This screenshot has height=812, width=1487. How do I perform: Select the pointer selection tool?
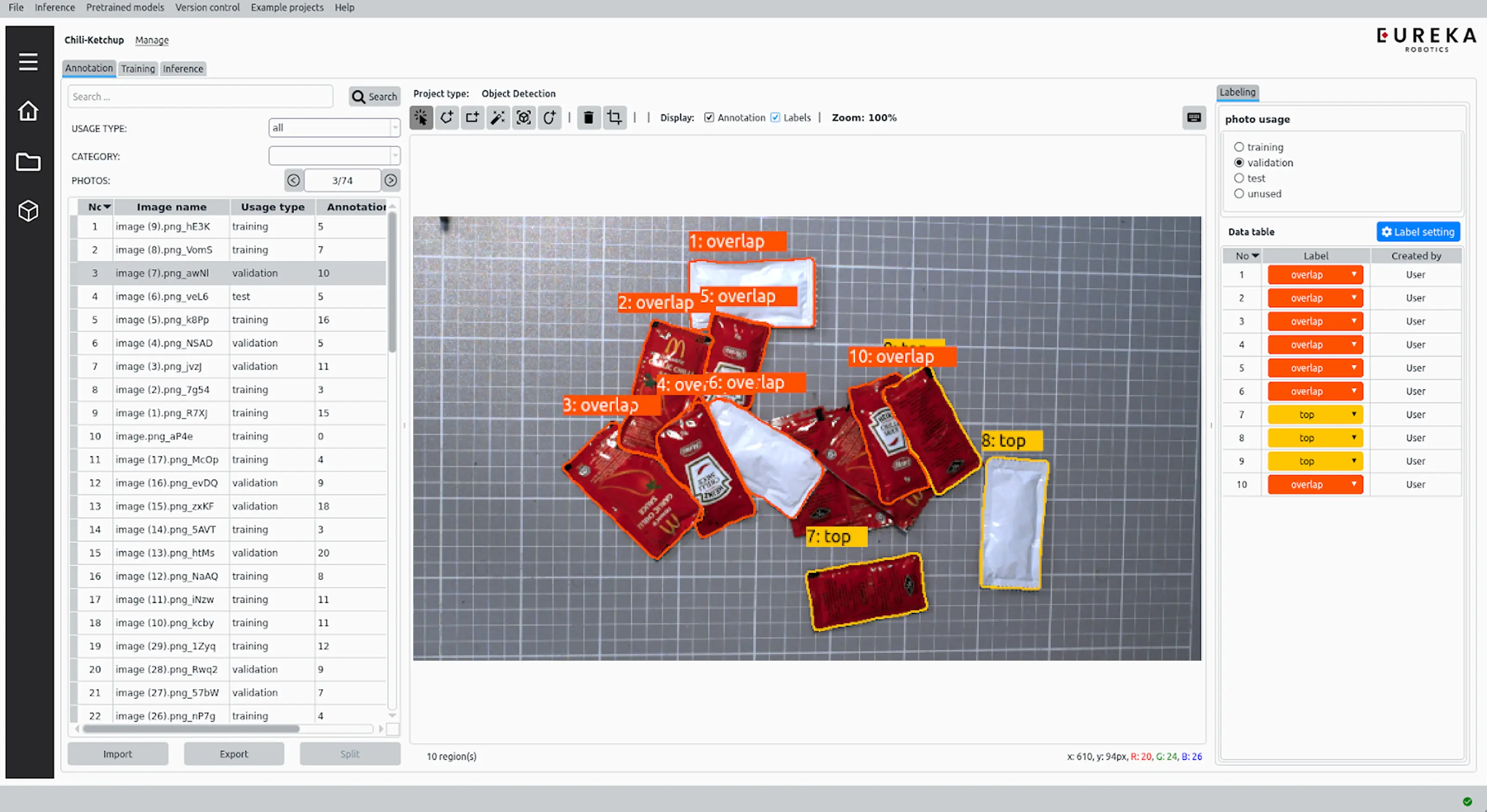pyautogui.click(x=421, y=118)
